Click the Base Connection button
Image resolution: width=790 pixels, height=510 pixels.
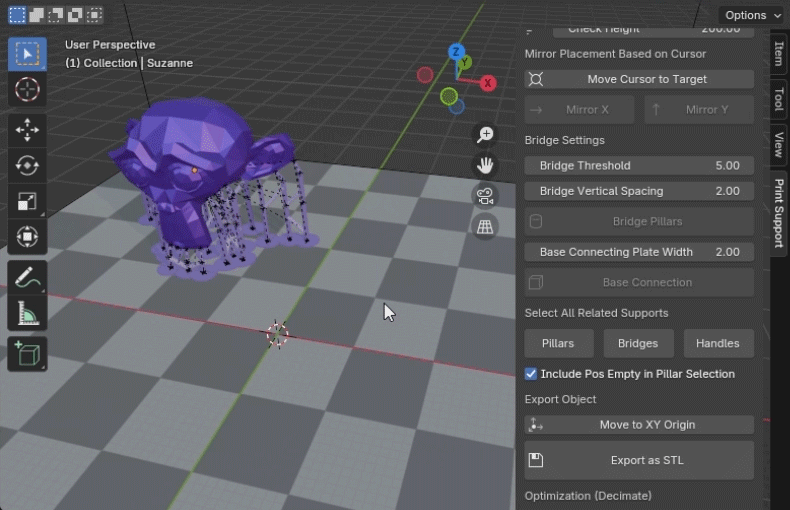point(639,282)
